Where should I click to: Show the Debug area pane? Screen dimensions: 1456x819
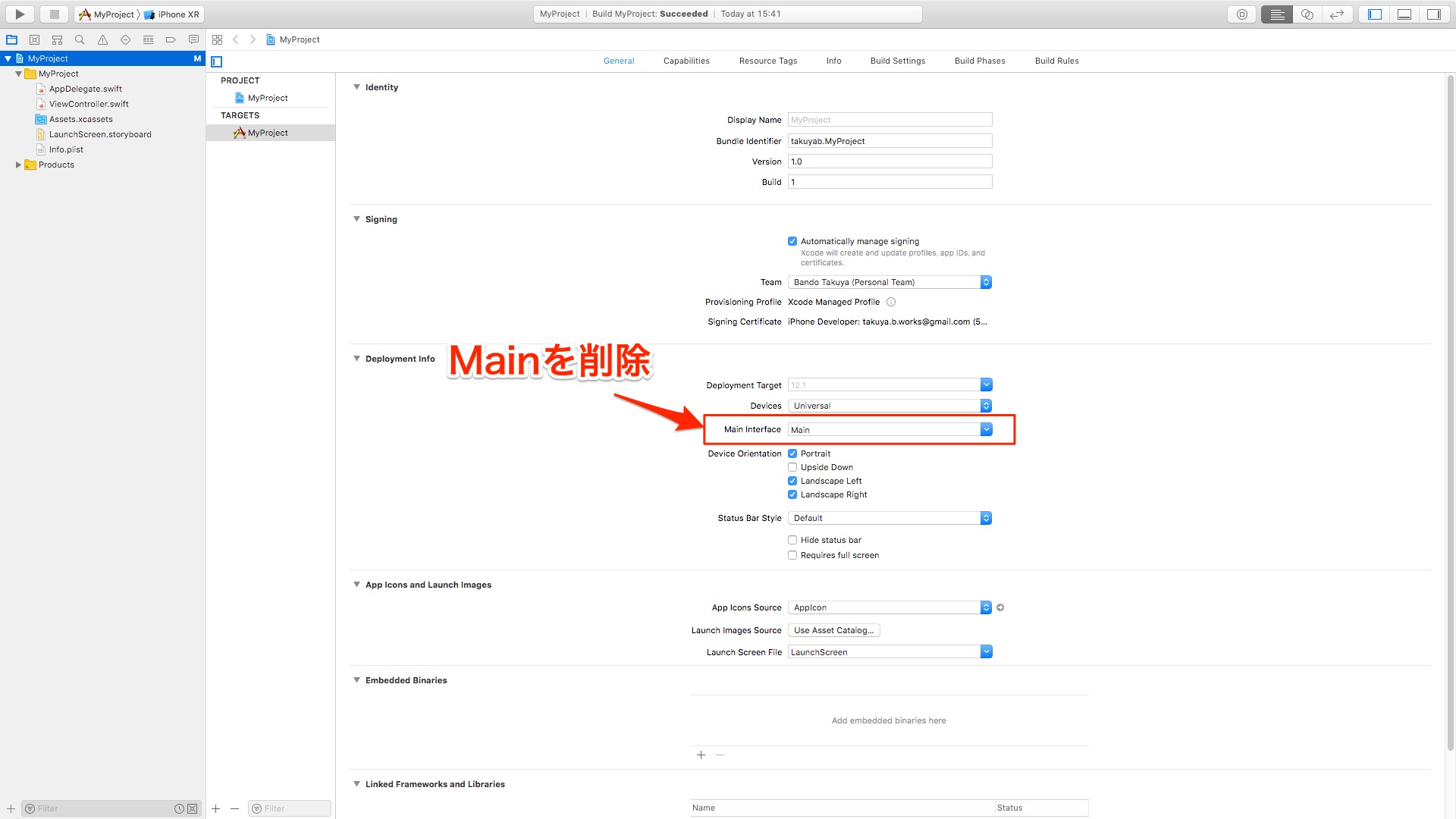(1404, 14)
